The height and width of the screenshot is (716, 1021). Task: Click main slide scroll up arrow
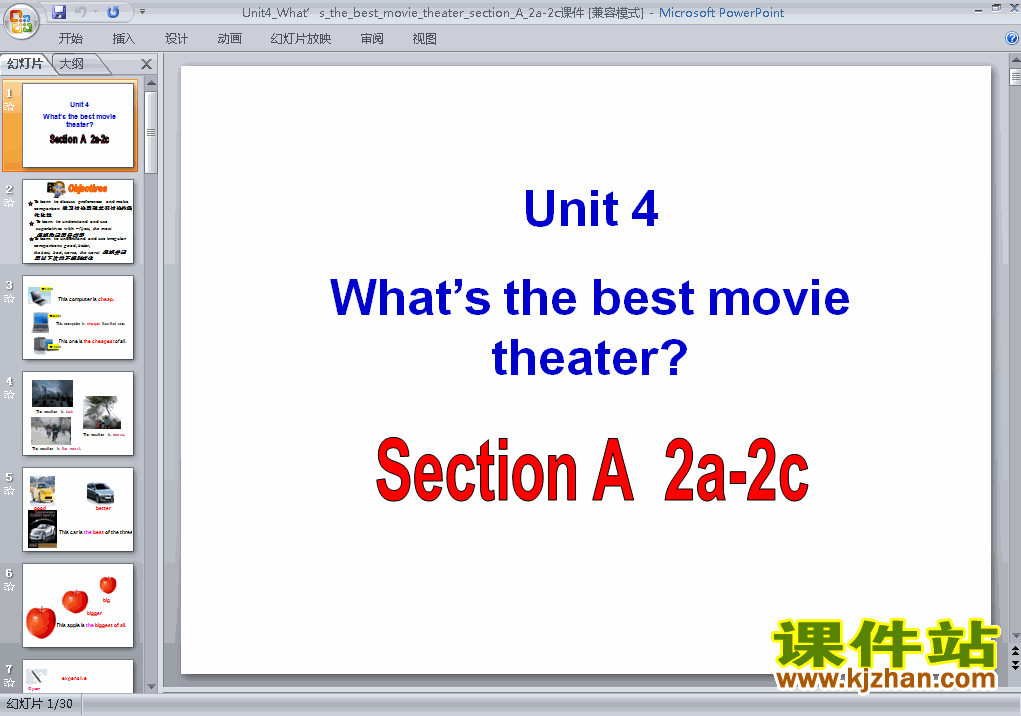[1015, 60]
